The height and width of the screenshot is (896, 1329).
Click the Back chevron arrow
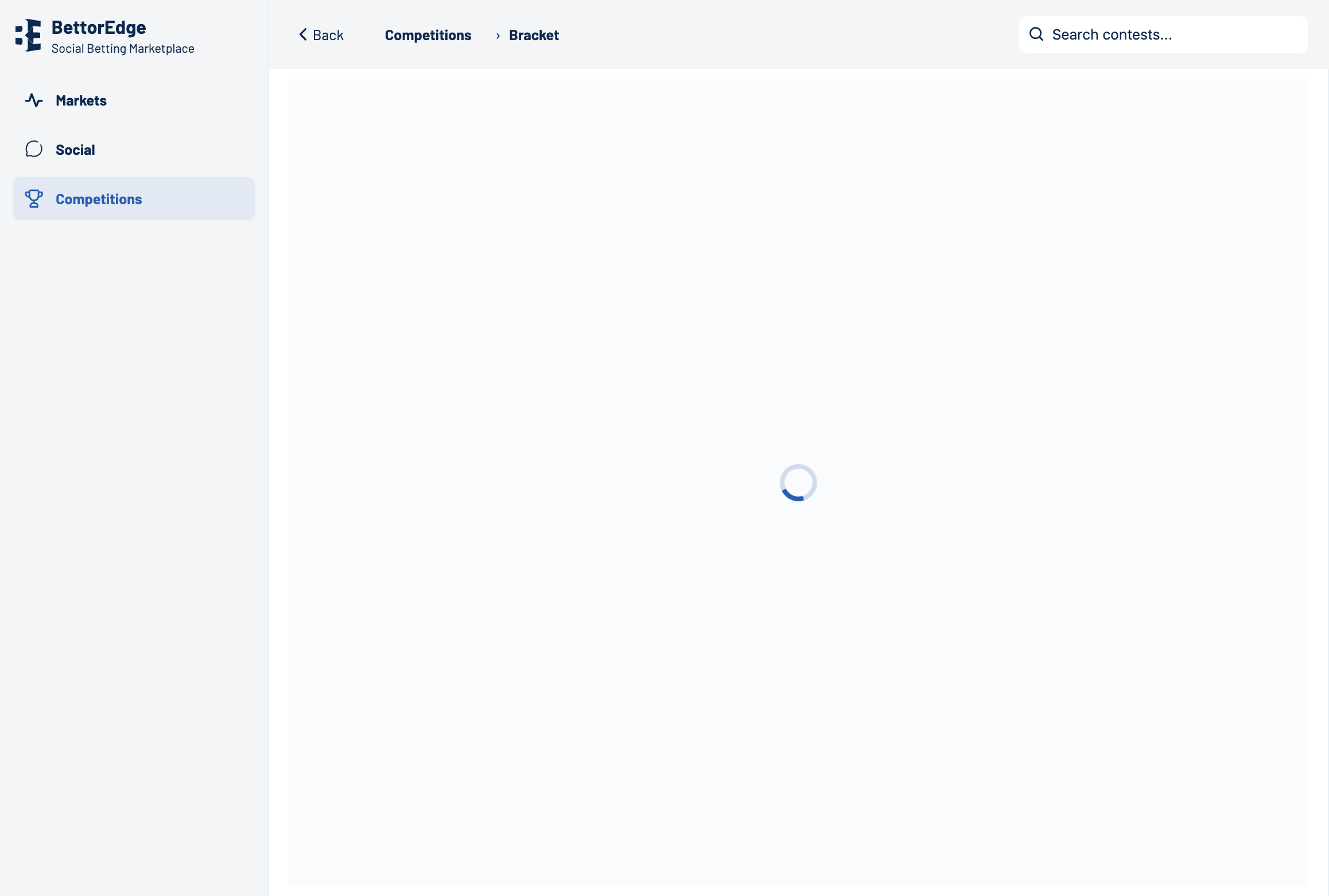303,34
